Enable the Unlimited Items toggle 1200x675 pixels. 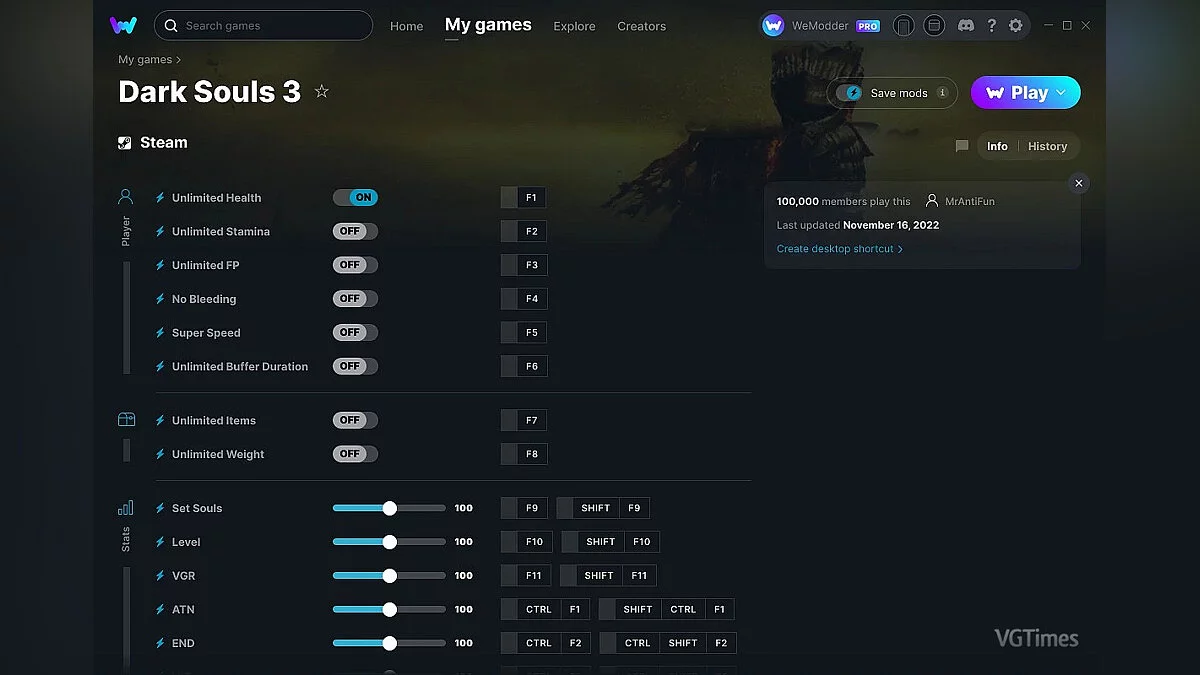coord(355,420)
